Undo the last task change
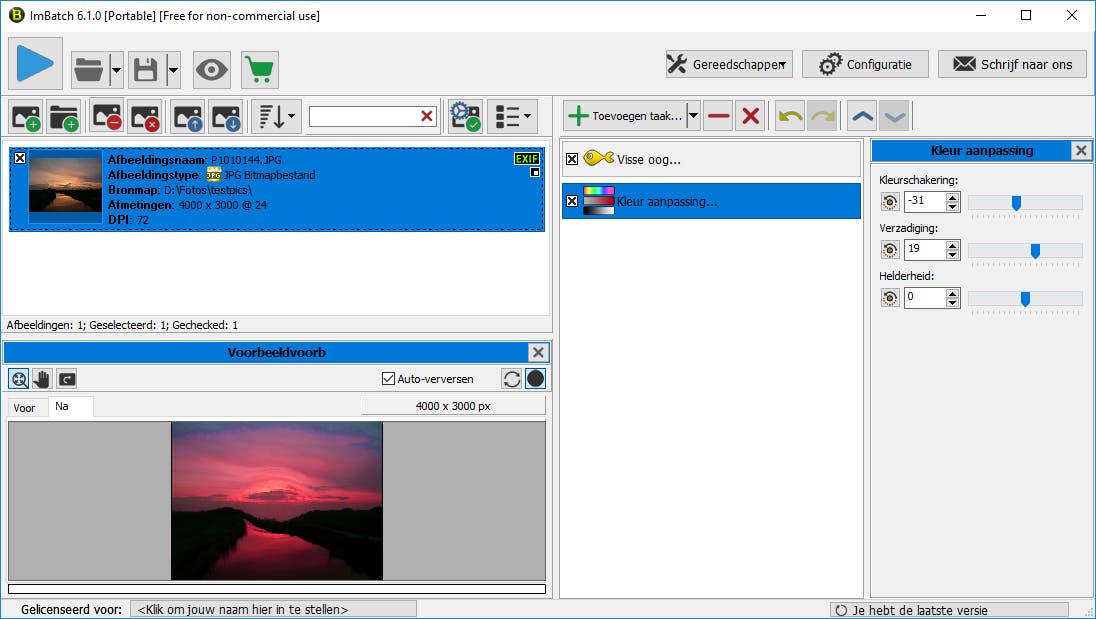 (791, 116)
